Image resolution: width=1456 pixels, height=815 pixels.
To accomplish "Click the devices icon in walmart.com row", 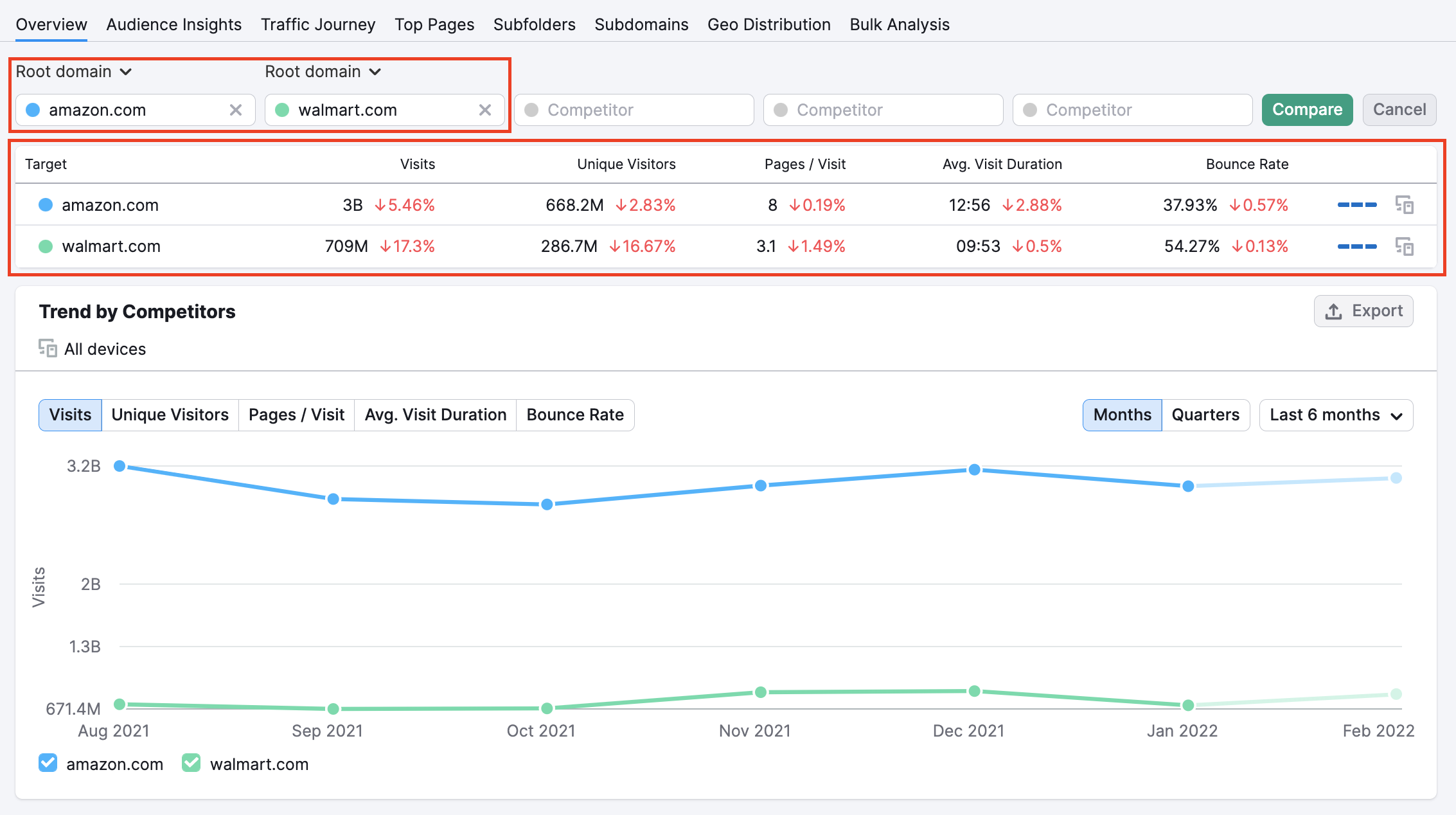I will tap(1405, 246).
